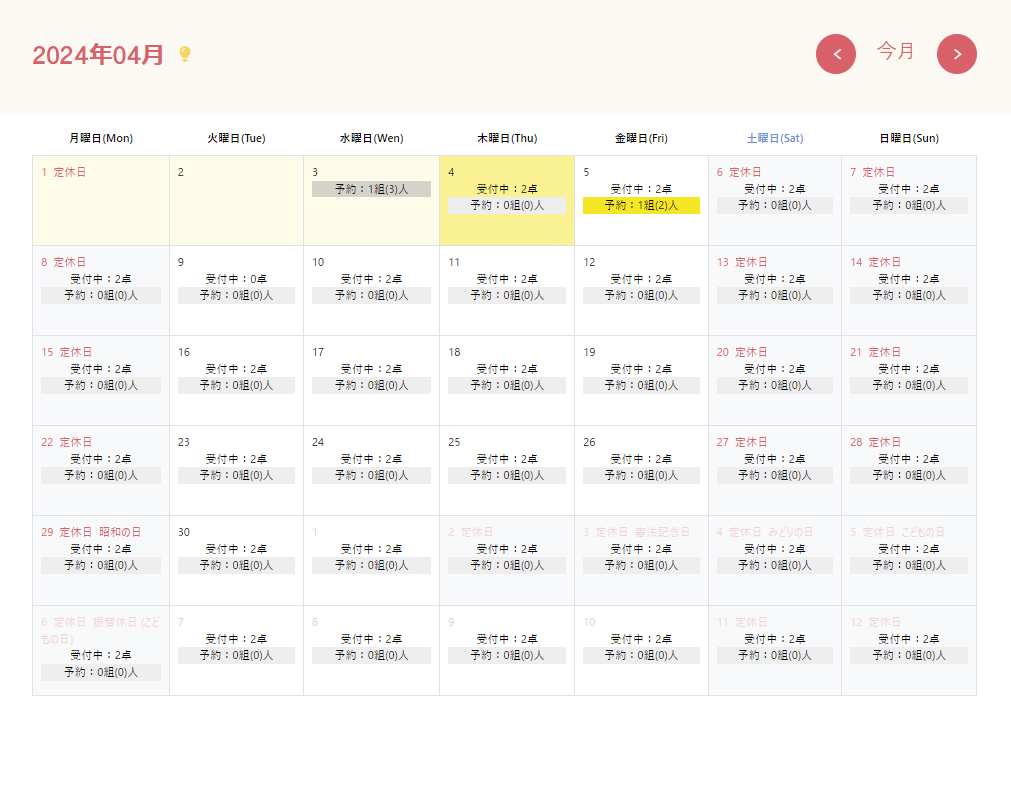
Task: Select April 21 Sunday 定休日 label
Action: [x=884, y=352]
